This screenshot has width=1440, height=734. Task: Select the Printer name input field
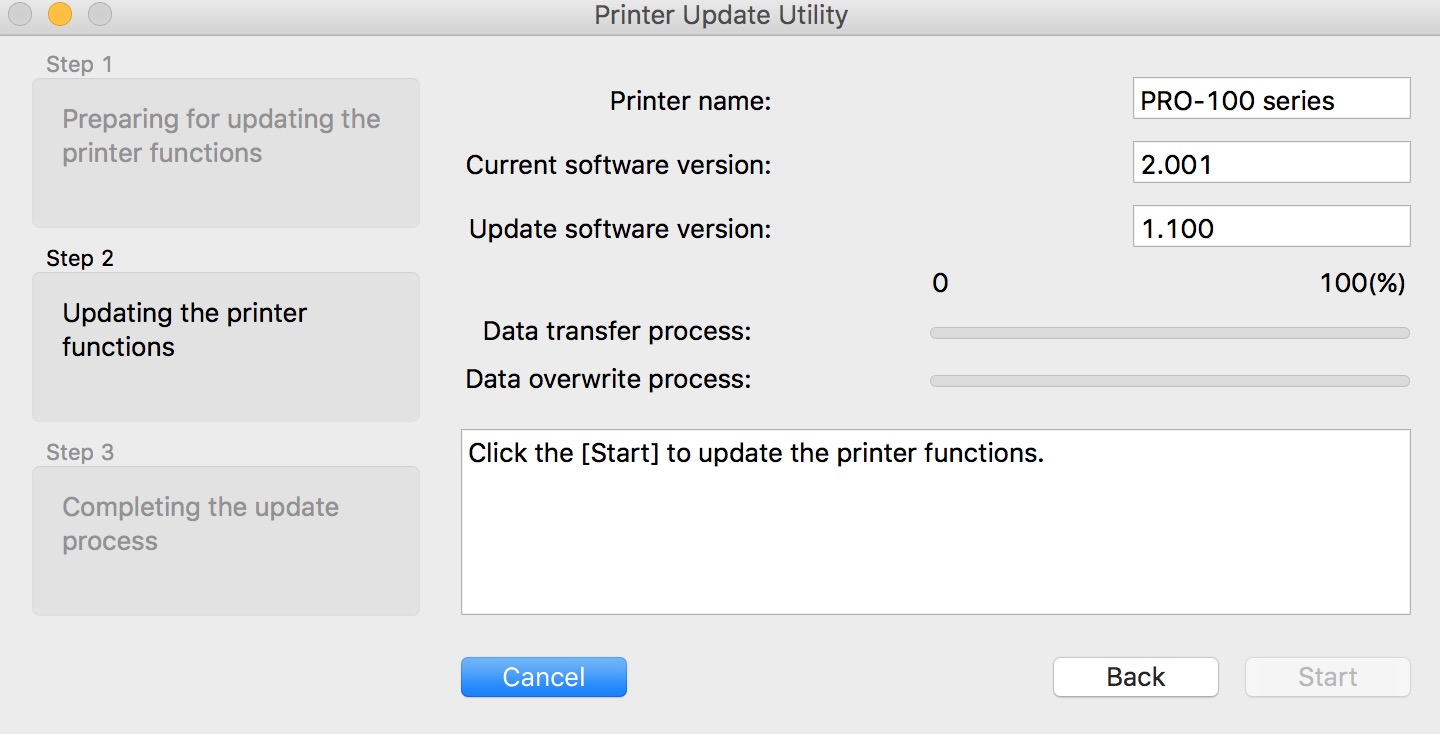pos(1270,98)
